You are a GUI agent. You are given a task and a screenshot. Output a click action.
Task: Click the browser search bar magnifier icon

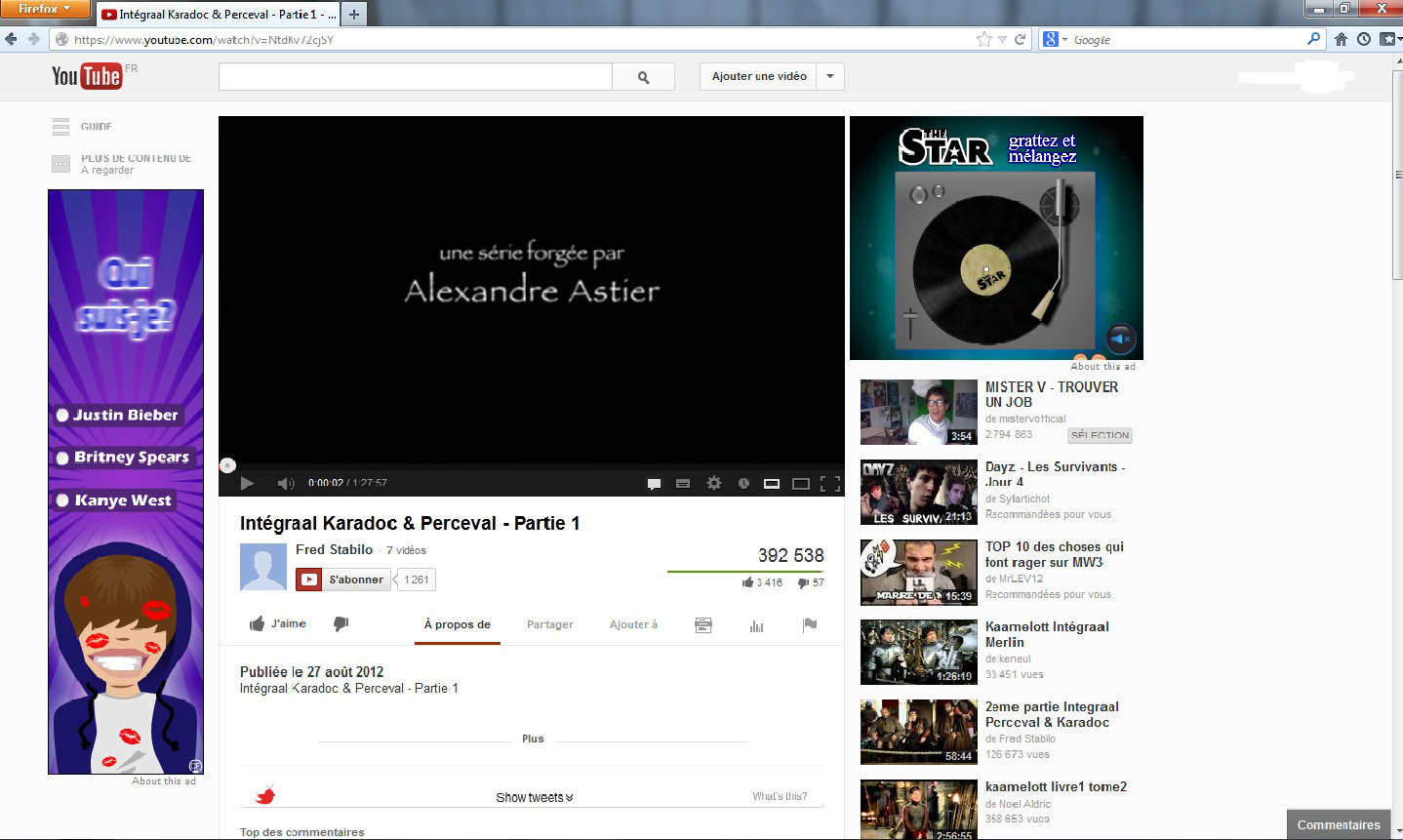(x=1313, y=39)
